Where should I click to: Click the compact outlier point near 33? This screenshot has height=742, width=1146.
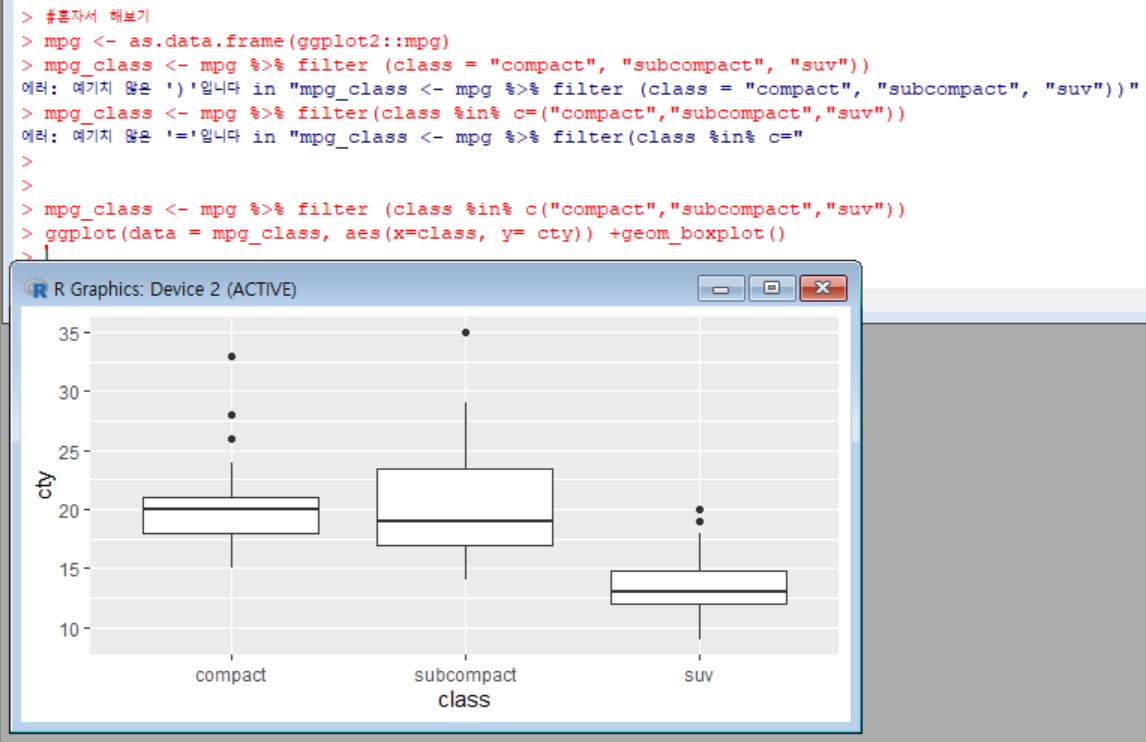click(x=232, y=357)
